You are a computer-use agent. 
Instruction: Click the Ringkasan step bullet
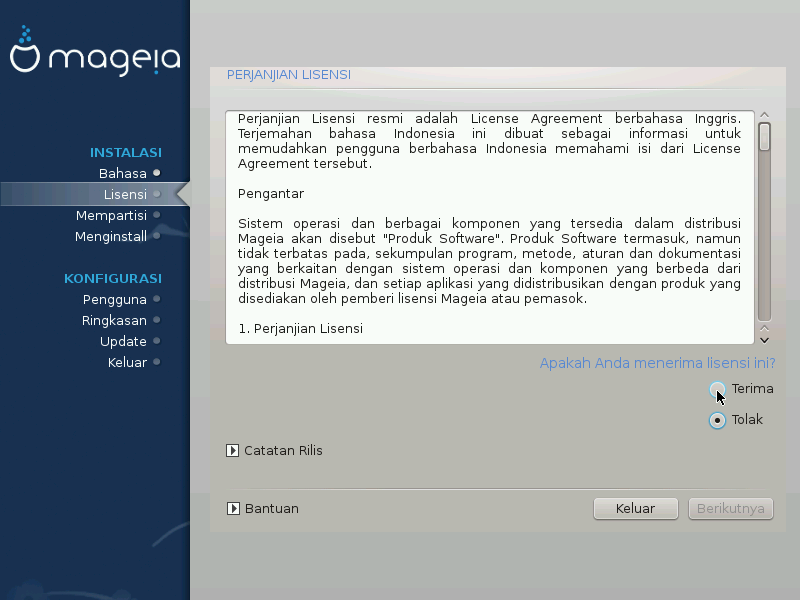(x=157, y=321)
